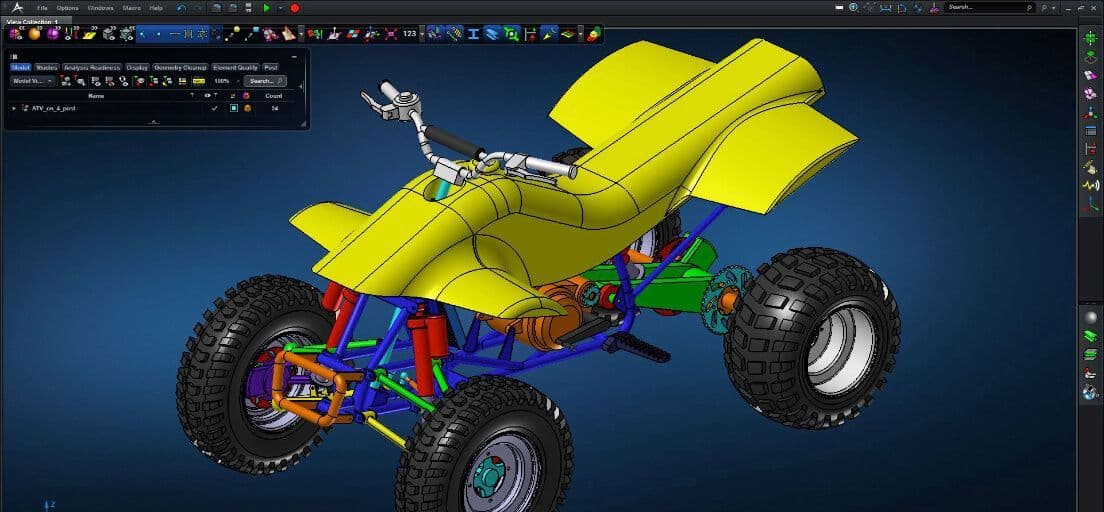
Task: Click the green move arrows icon in right sidebar
Action: tap(1090, 38)
